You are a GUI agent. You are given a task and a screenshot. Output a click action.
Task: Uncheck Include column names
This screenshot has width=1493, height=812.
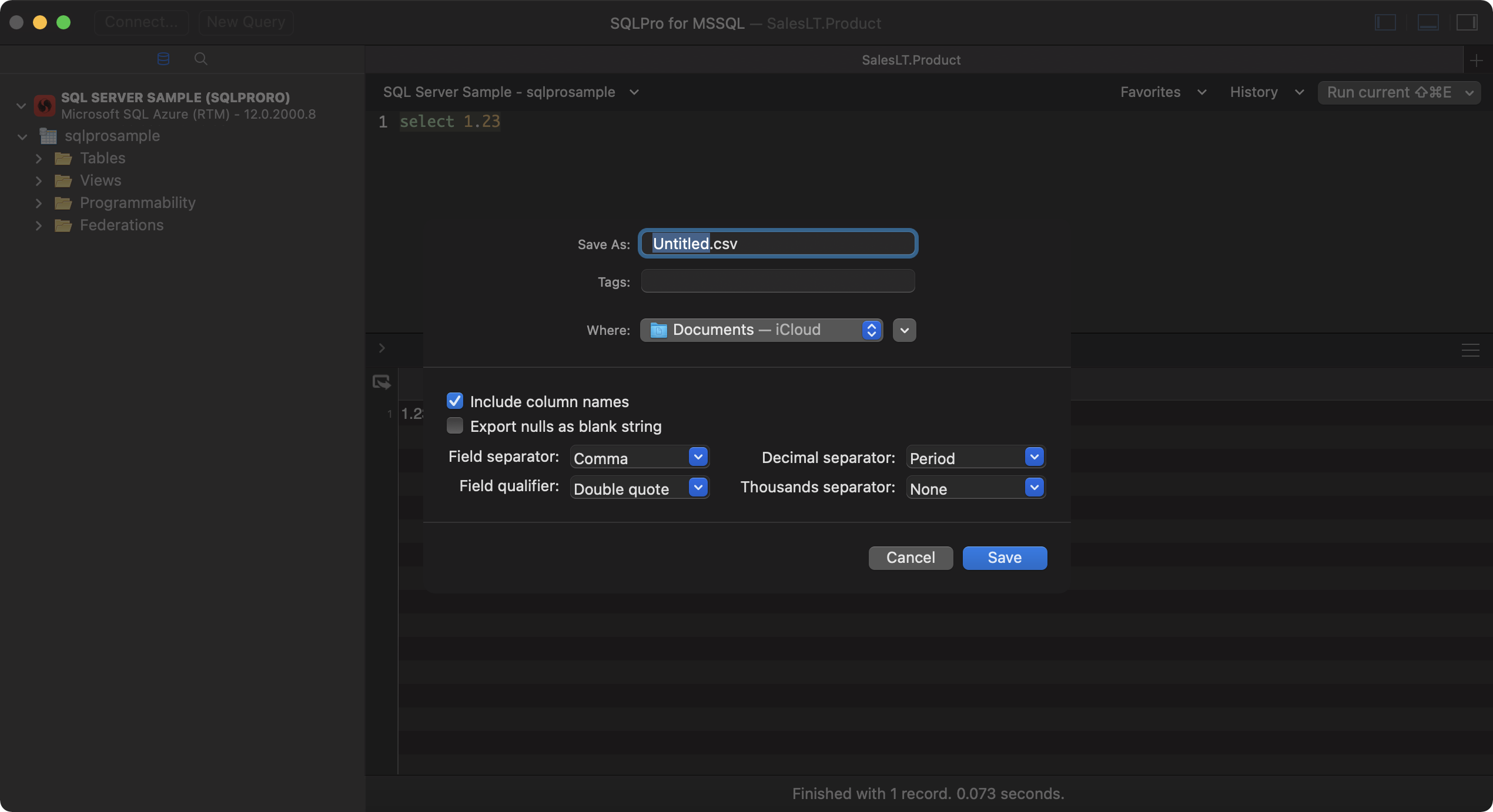(x=454, y=401)
